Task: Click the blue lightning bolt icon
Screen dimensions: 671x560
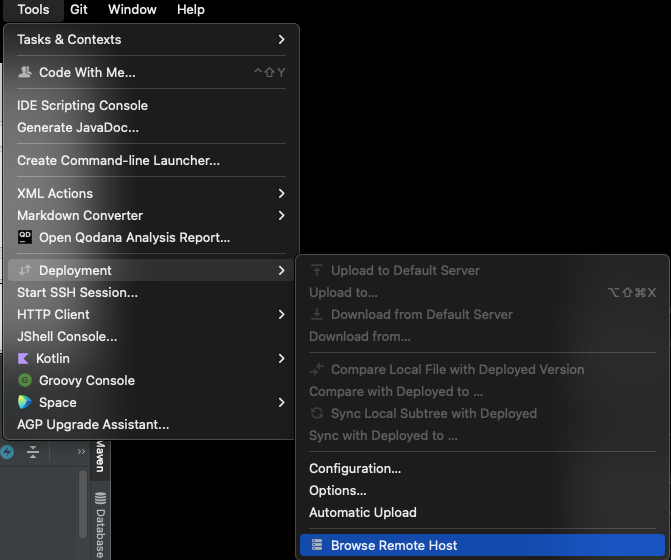Action: tap(7, 452)
